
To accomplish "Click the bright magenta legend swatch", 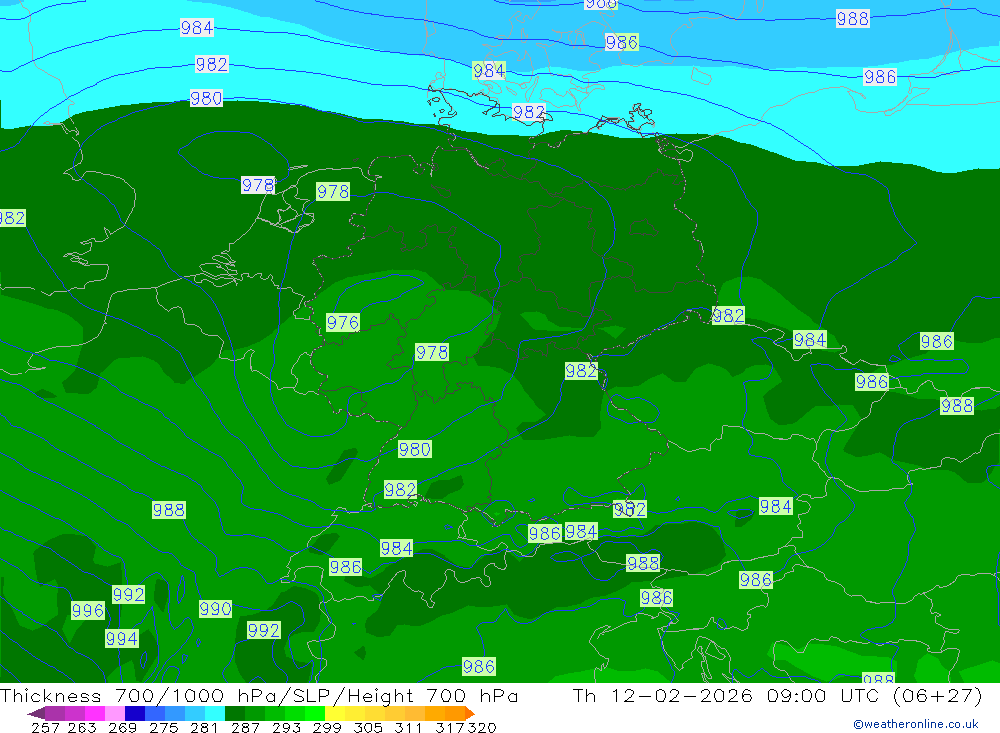I will pos(94,713).
